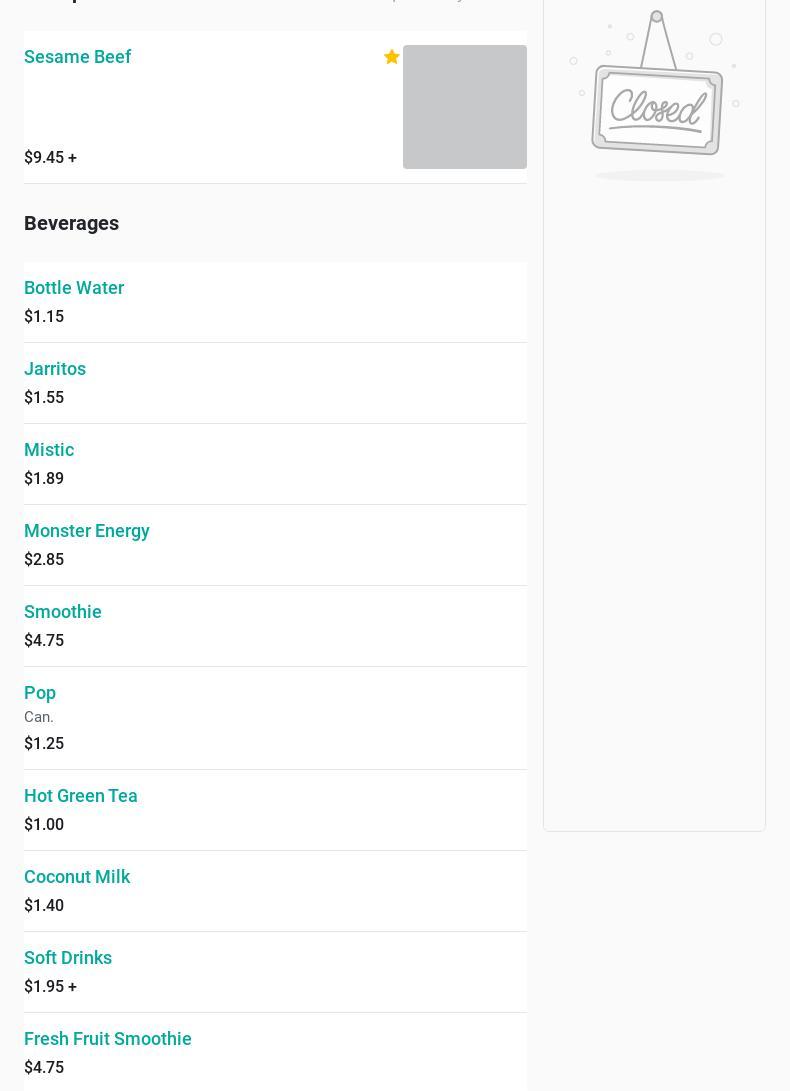Image resolution: width=790 pixels, height=1091 pixels.
Task: Click the $1.95 + Soft Drinks price
Action: [x=50, y=987]
